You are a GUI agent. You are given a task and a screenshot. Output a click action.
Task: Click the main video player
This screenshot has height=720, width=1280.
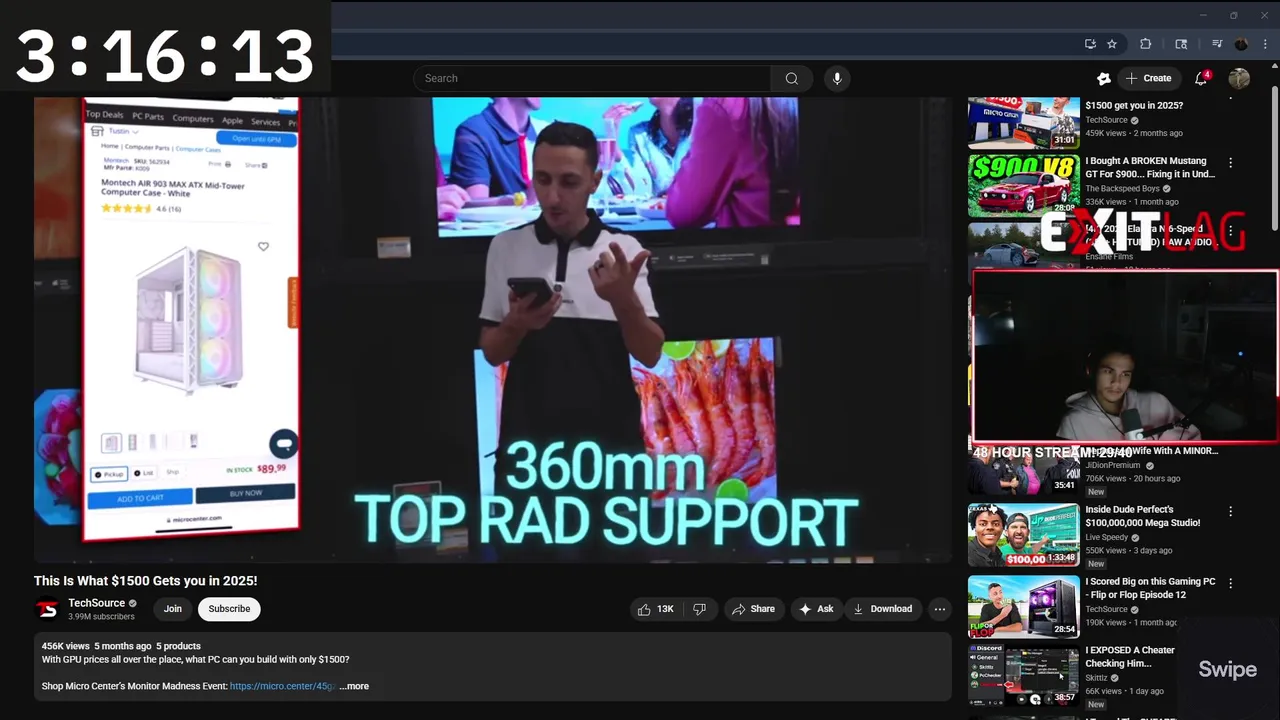(493, 330)
